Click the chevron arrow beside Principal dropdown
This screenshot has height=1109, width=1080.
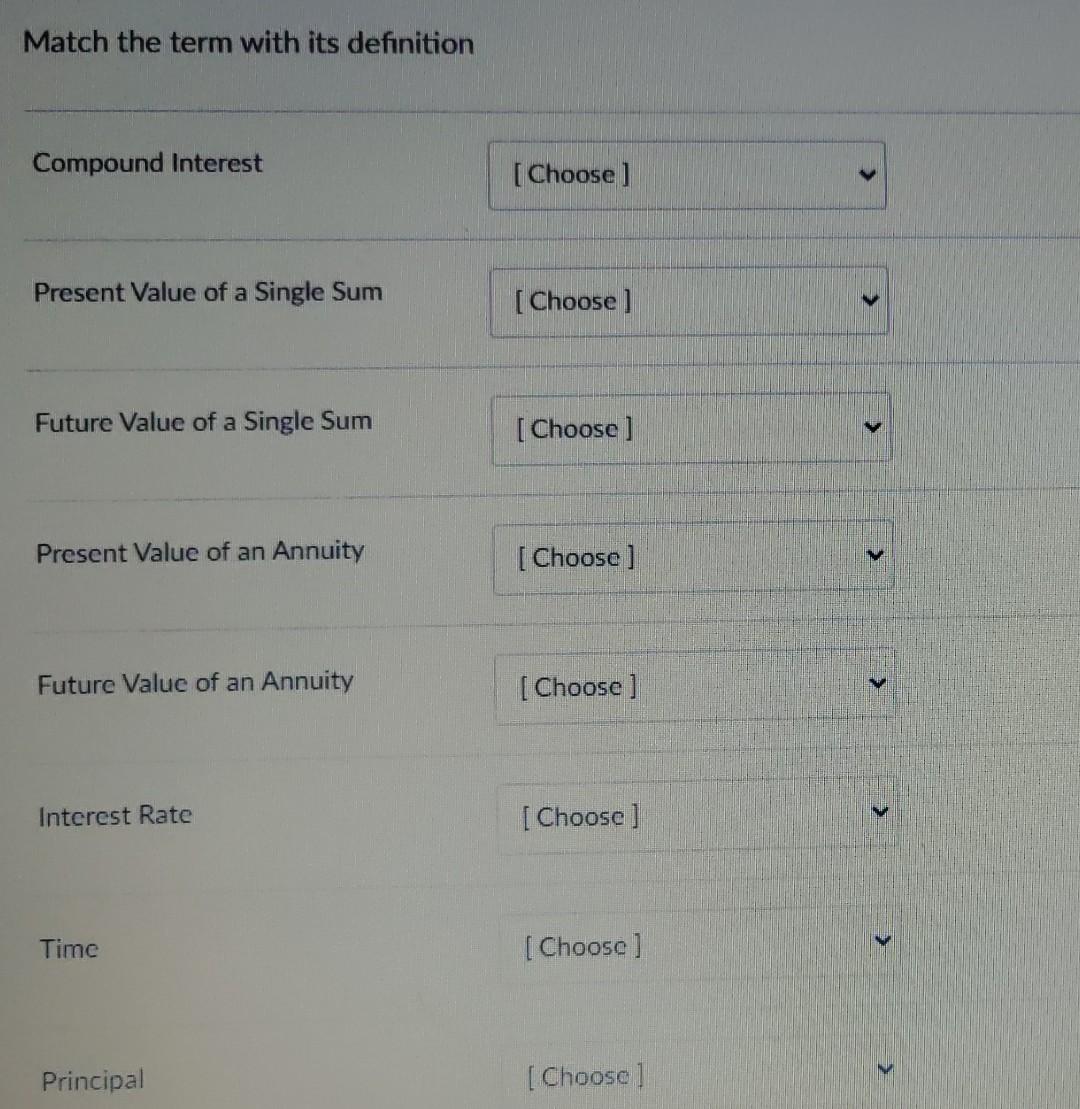(884, 1068)
